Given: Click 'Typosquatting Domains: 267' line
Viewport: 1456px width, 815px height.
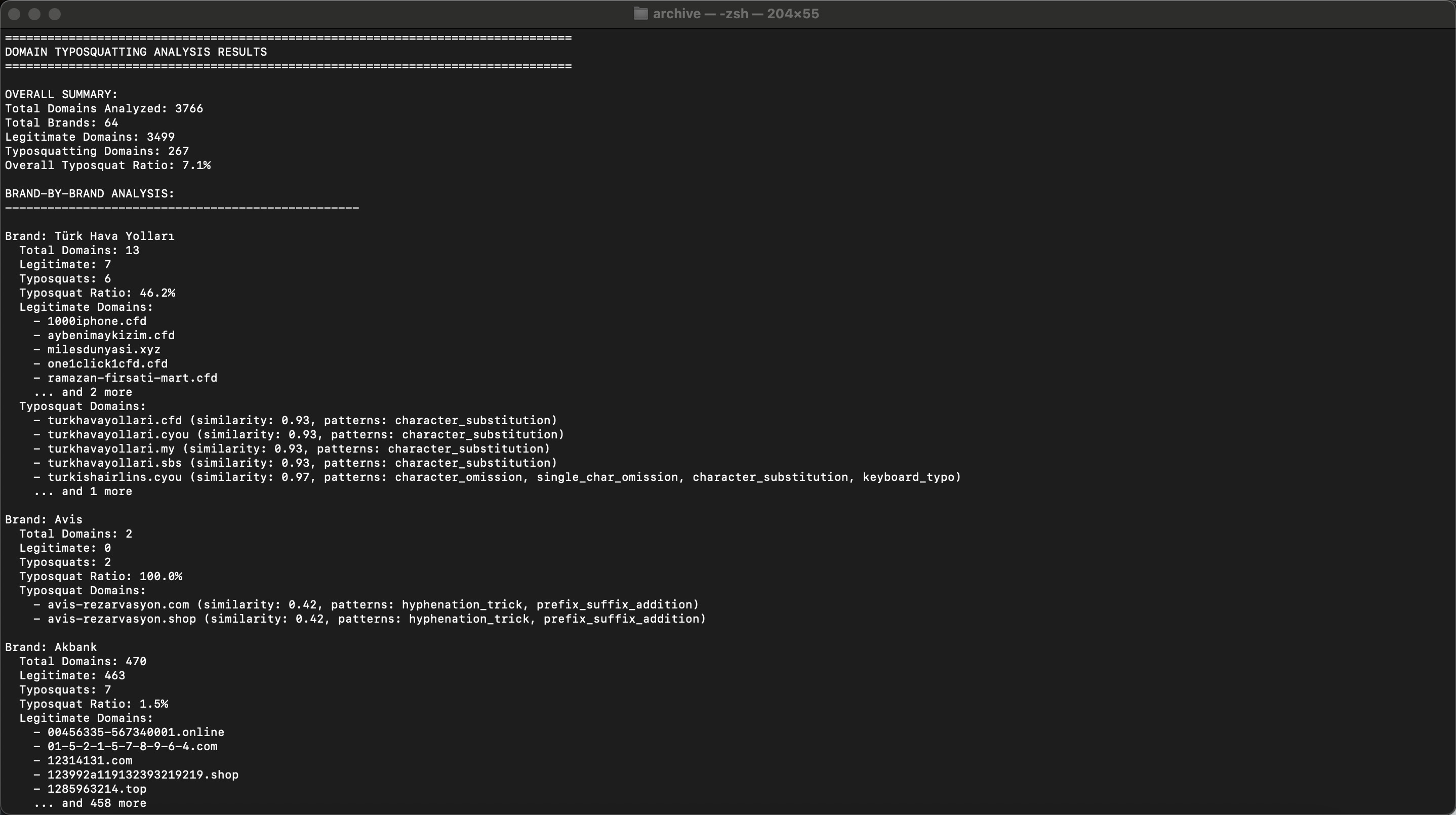Looking at the screenshot, I should tap(97, 151).
